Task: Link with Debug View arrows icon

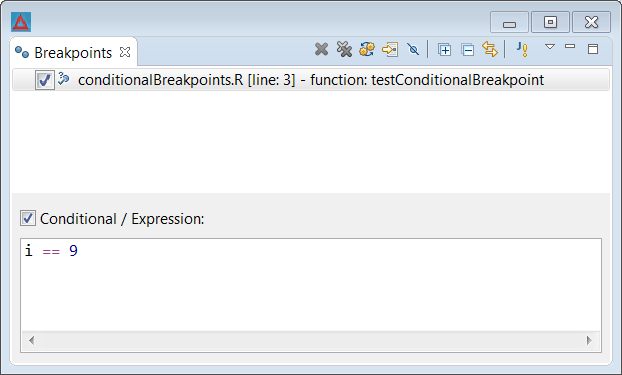Action: [x=490, y=49]
